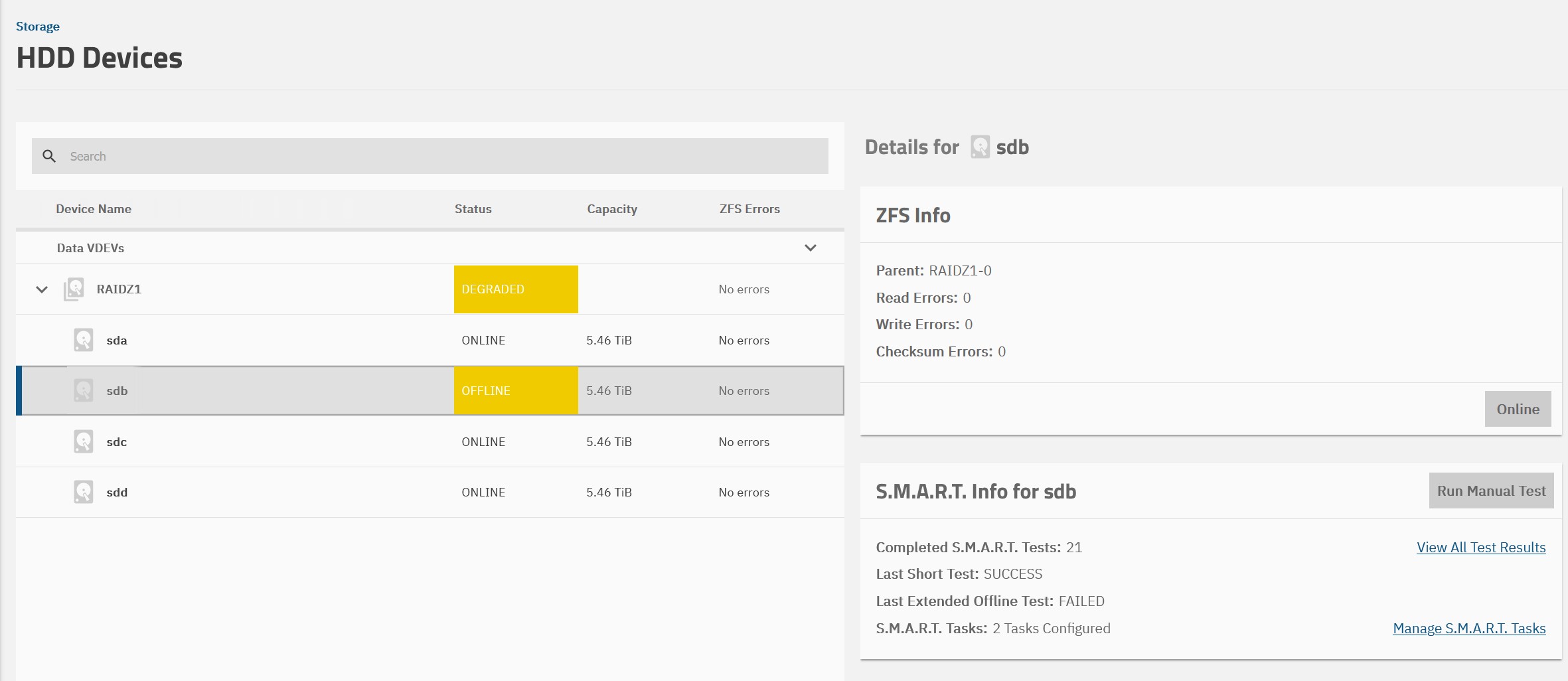Open the Manage S.M.A.R.T. Tasks link
This screenshot has width=1568, height=681.
(x=1468, y=628)
